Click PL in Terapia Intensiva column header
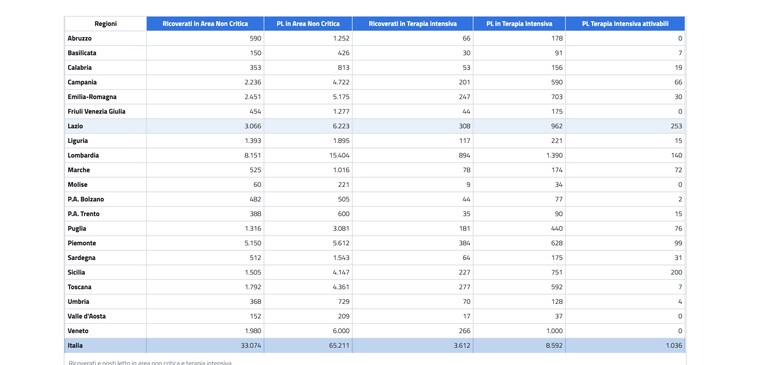767x365 pixels. coord(519,23)
